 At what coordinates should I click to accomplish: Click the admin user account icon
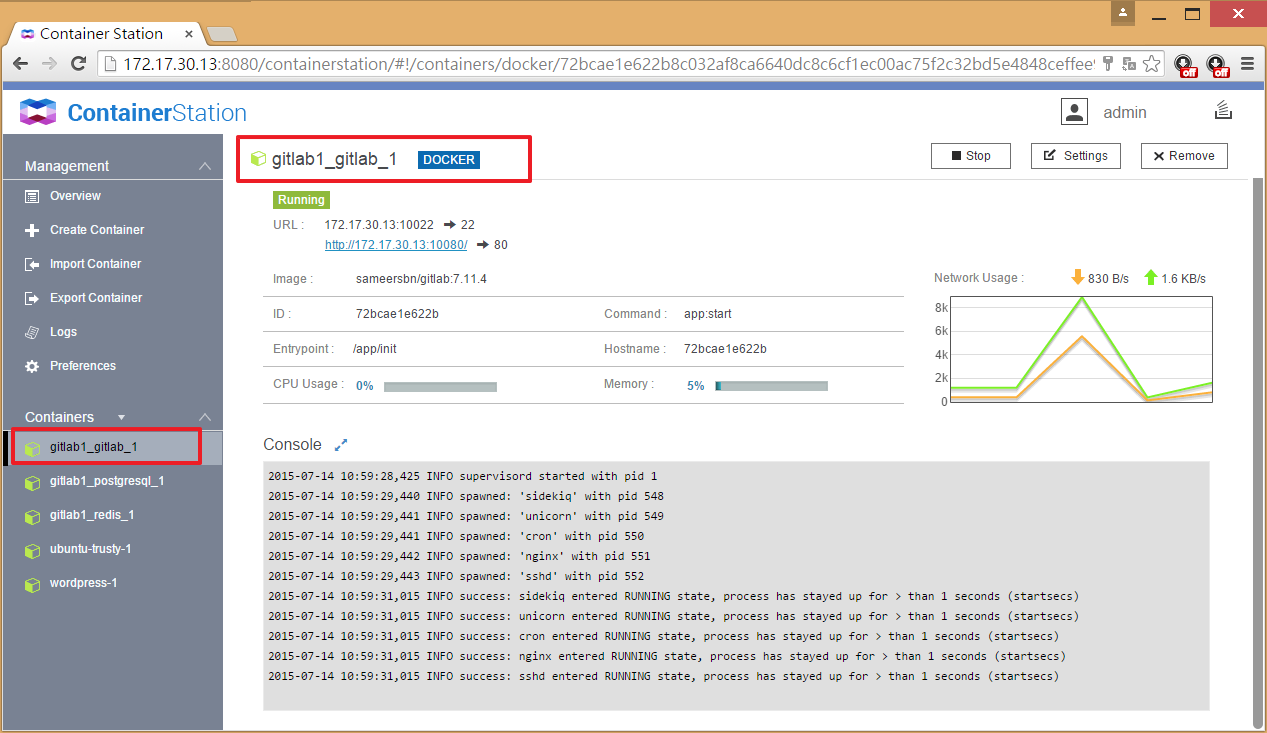point(1074,111)
